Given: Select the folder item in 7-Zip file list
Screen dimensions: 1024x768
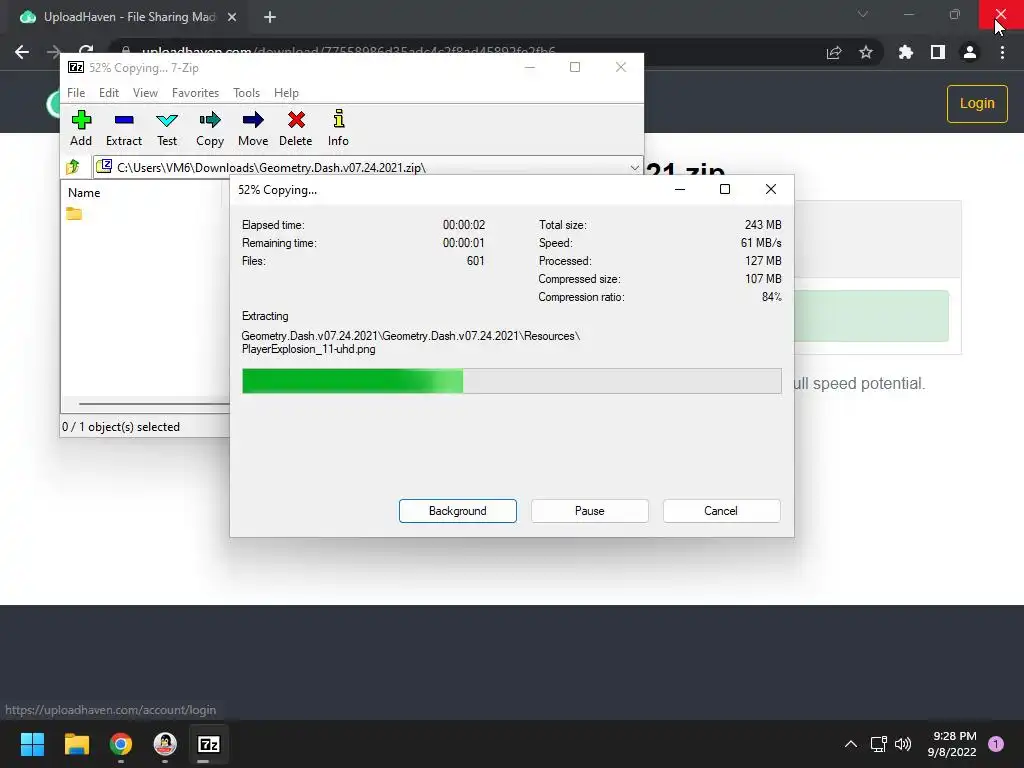Looking at the screenshot, I should tap(74, 214).
